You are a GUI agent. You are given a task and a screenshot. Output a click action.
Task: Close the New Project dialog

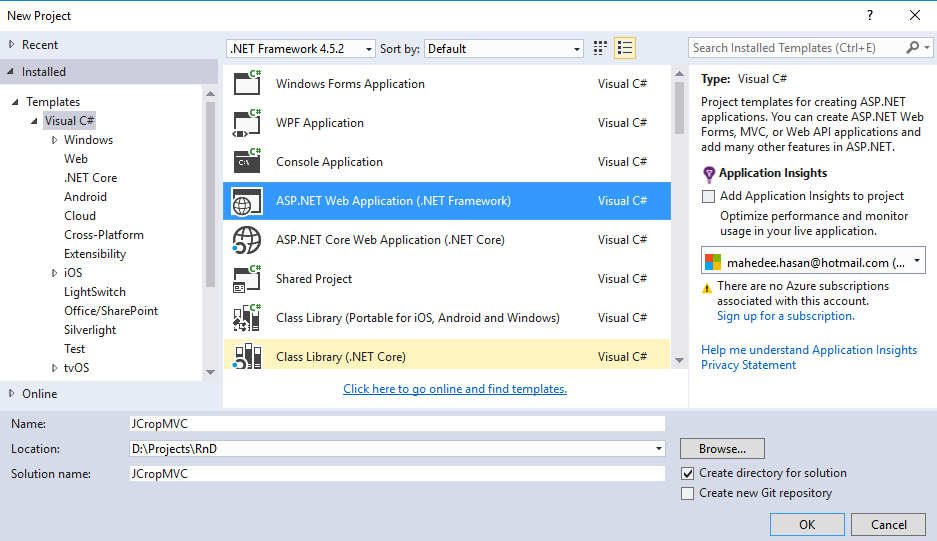pyautogui.click(x=915, y=16)
